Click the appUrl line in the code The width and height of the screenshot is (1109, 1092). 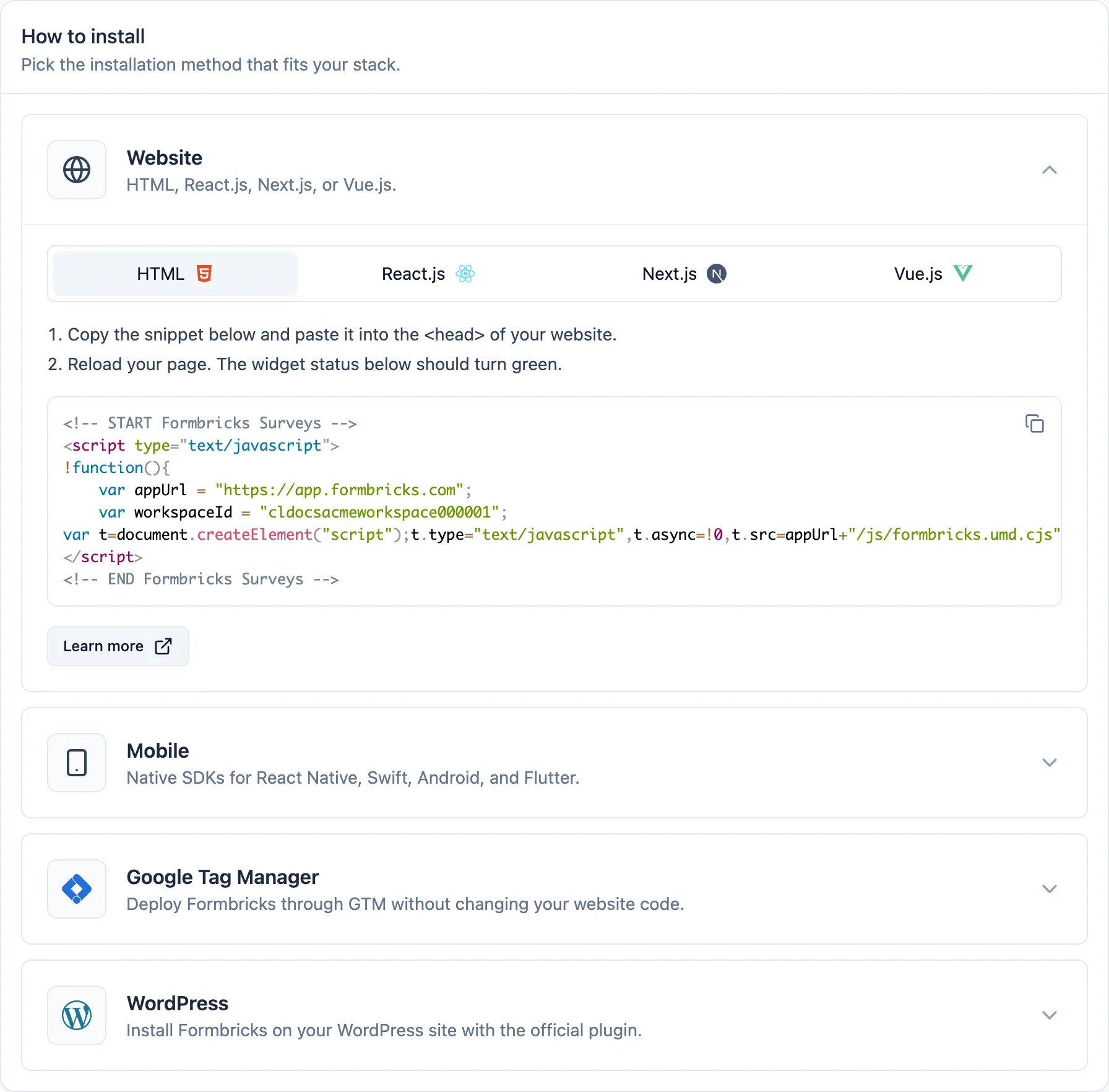pos(285,490)
